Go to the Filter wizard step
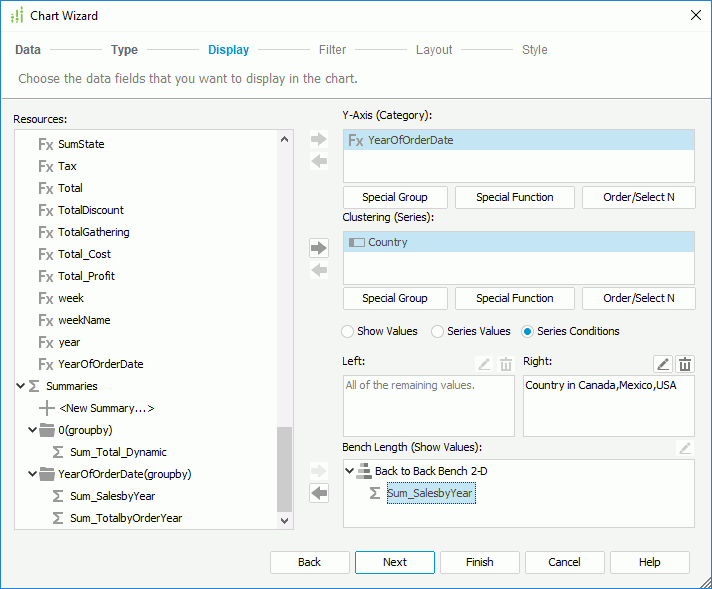This screenshot has height=589, width=712. (332, 50)
